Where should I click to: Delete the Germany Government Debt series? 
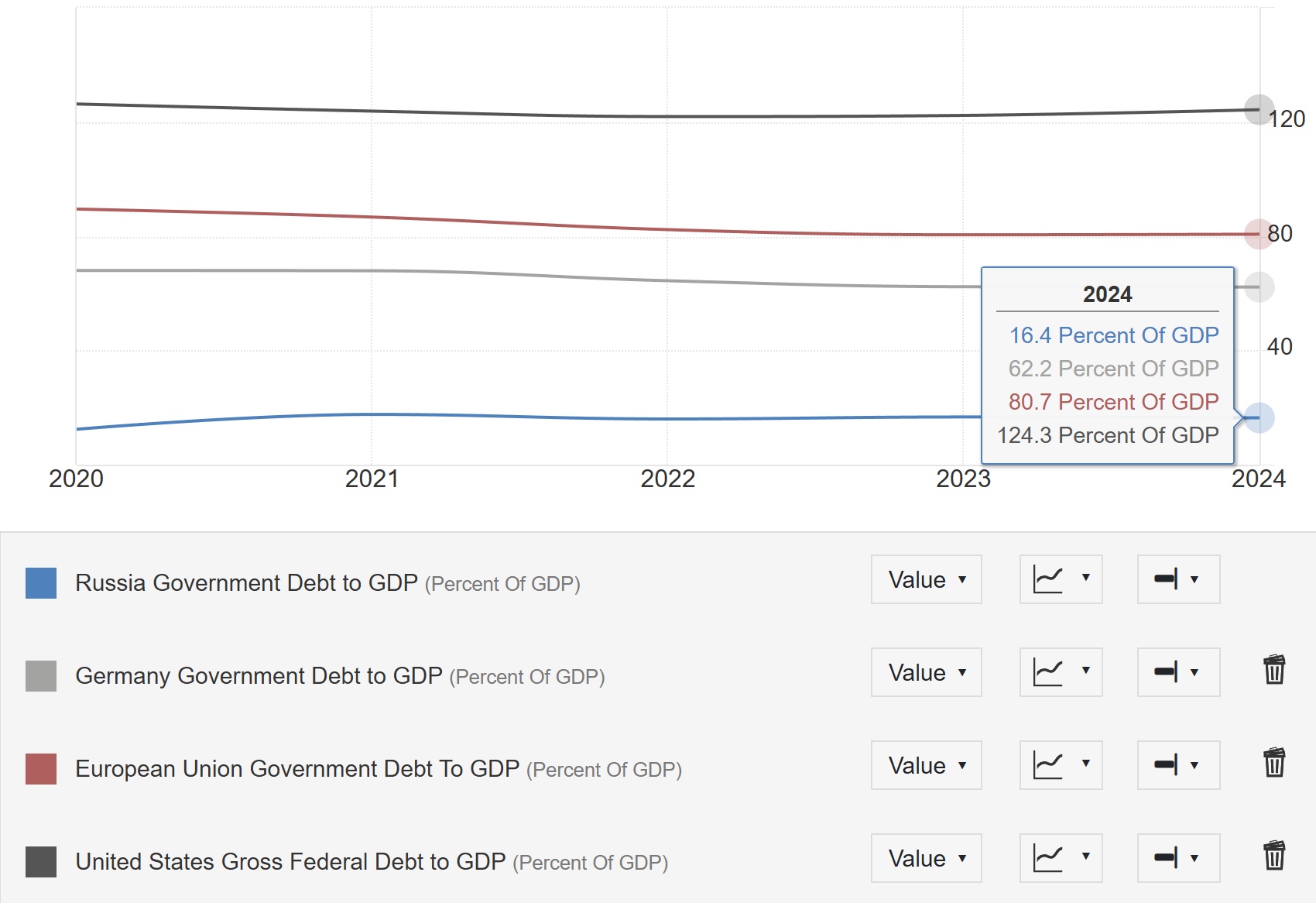1276,671
